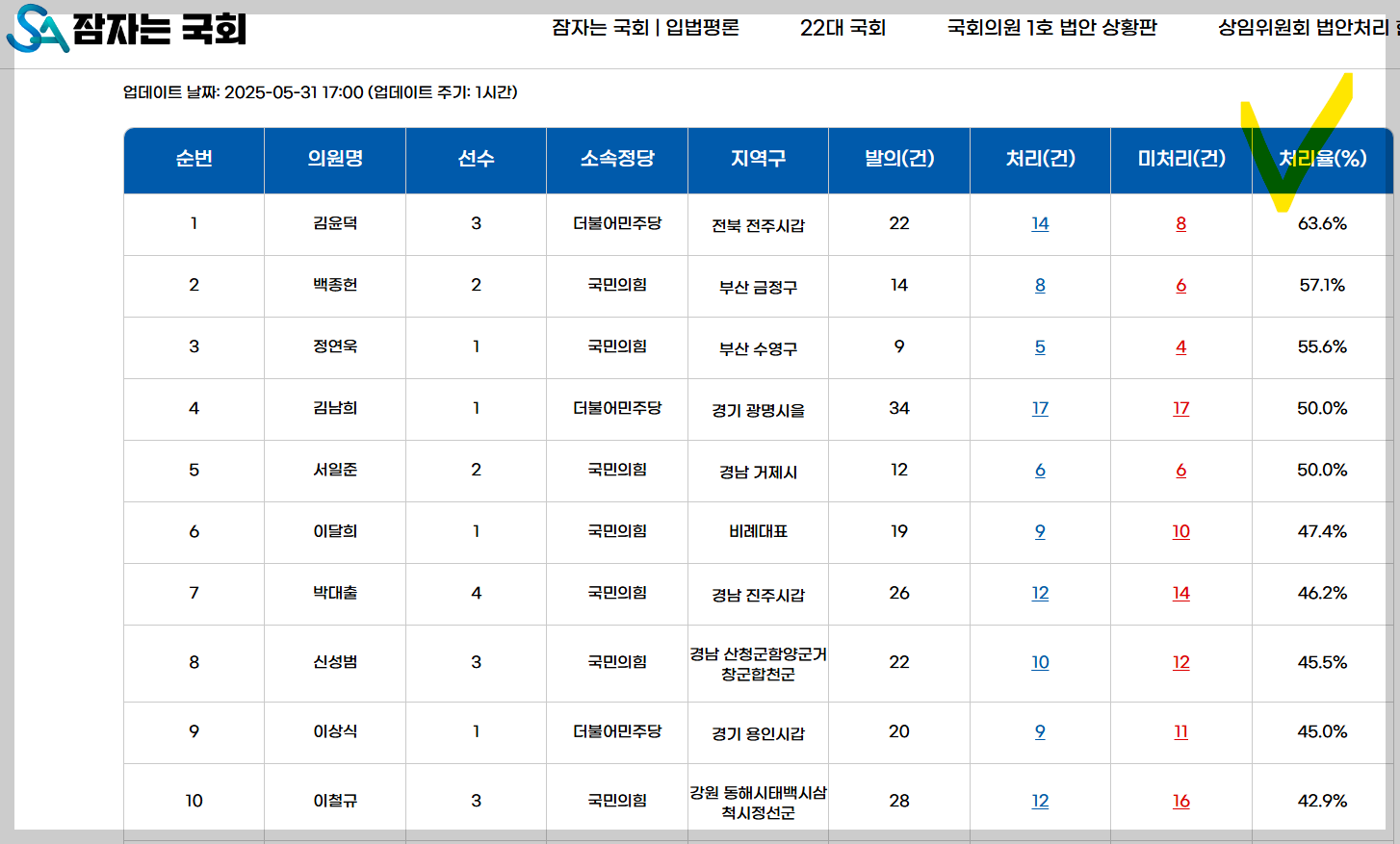
Task: Open 박대출's unprocessed bills link 14
Action: (x=1181, y=593)
